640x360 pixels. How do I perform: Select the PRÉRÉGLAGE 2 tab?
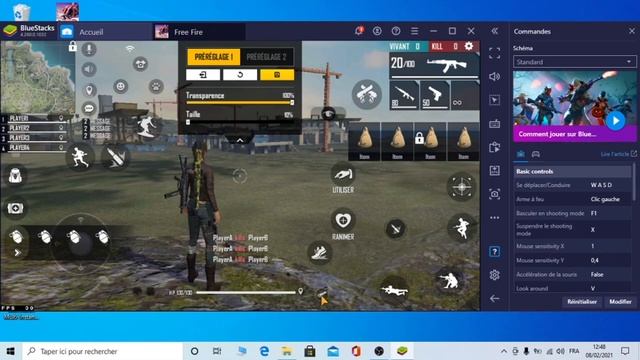point(266,57)
